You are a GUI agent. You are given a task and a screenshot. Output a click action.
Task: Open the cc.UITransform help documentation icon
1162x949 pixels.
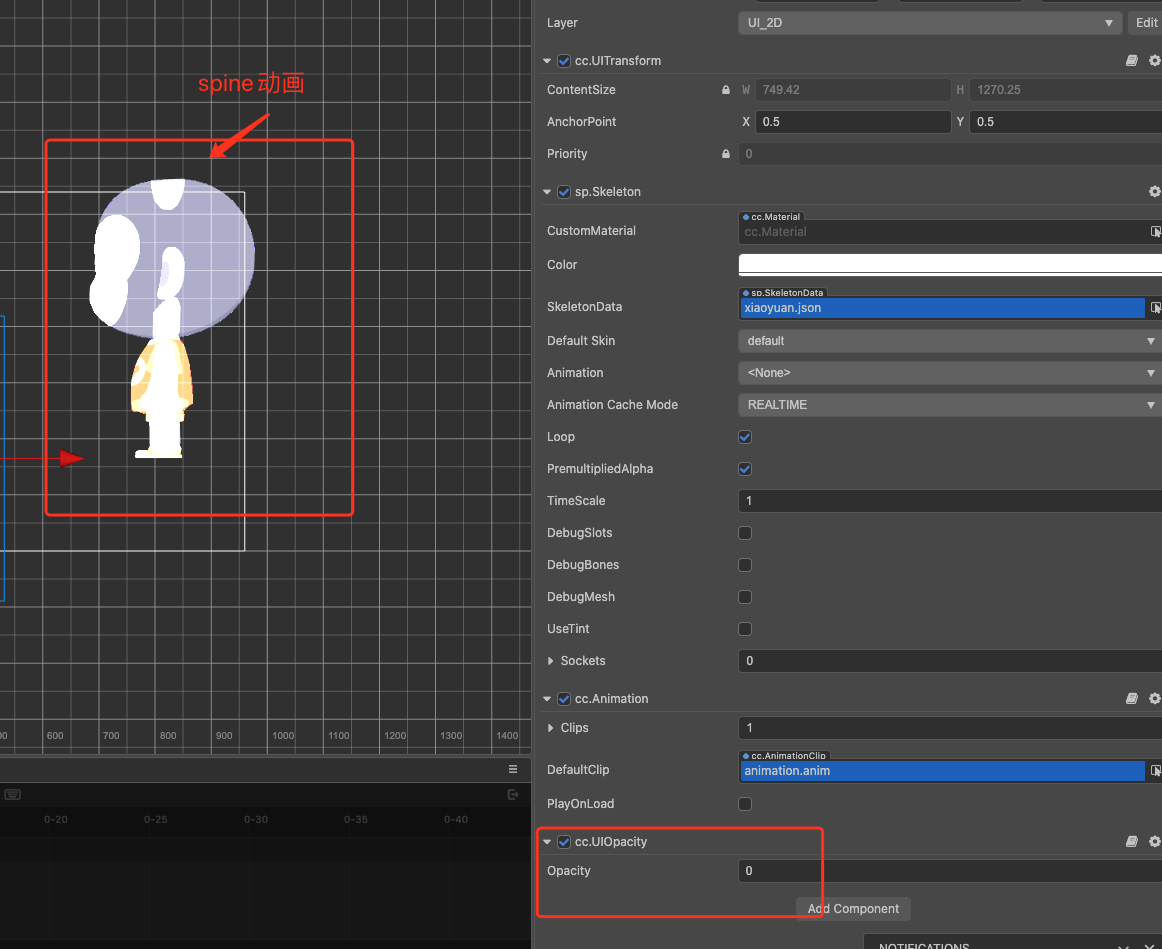[x=1132, y=61]
